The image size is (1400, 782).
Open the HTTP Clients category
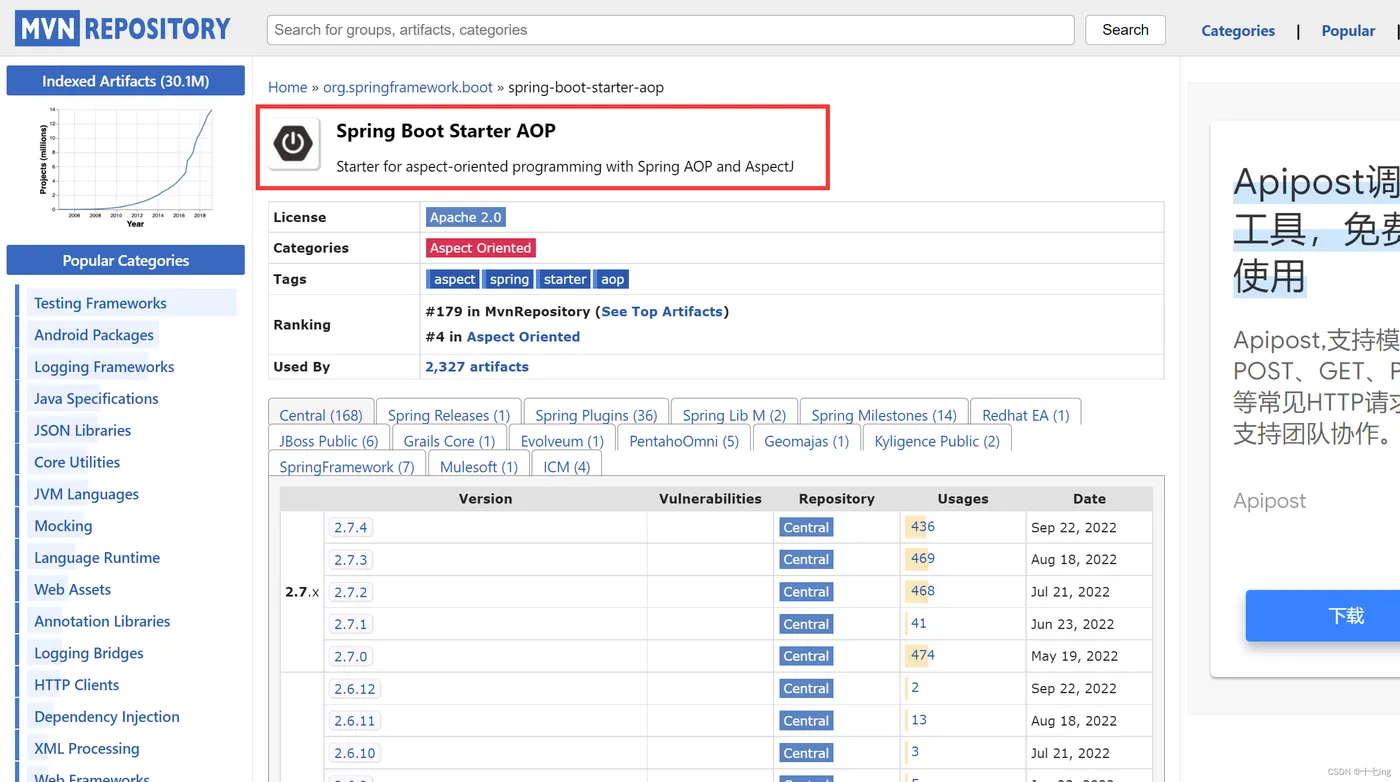click(76, 685)
